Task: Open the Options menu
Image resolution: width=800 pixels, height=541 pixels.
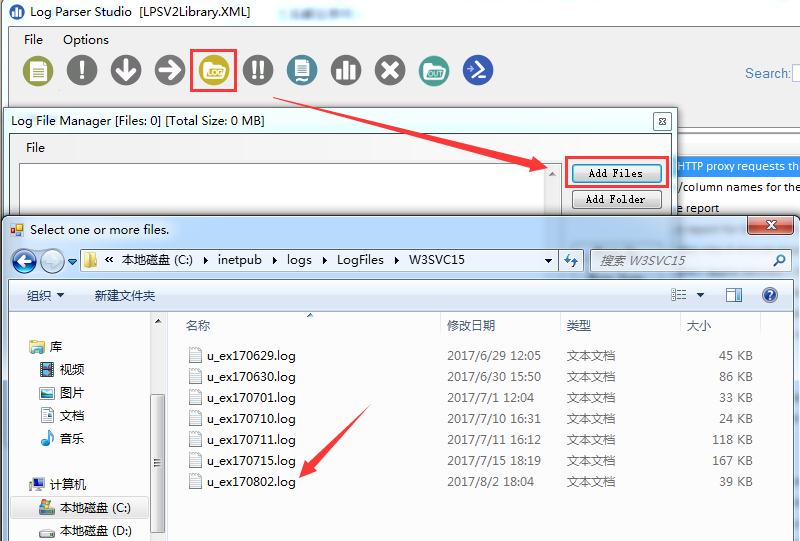Action: click(86, 40)
